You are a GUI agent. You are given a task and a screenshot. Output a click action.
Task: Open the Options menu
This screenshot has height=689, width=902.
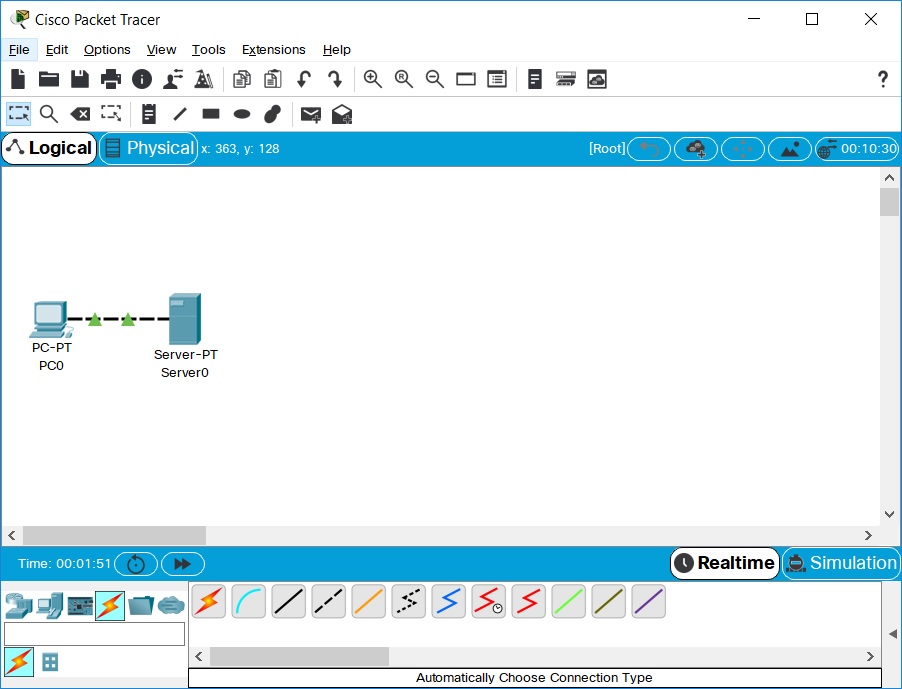pos(107,49)
